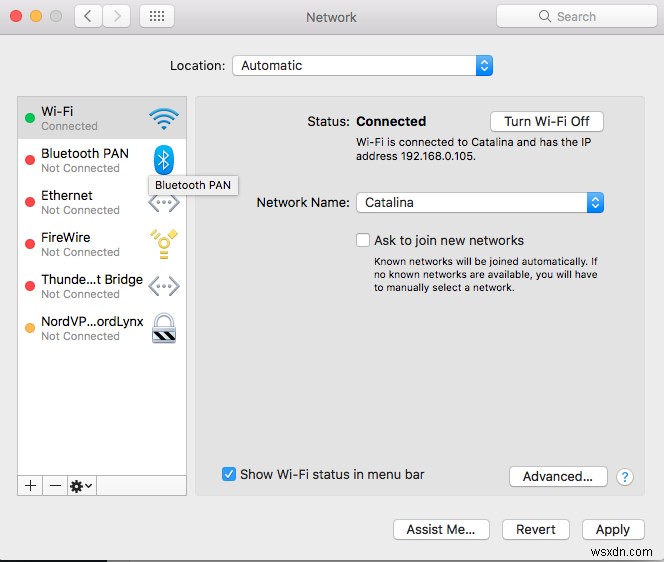
Task: Uncheck Show Wi-Fi status in menu bar
Action: pos(229,474)
